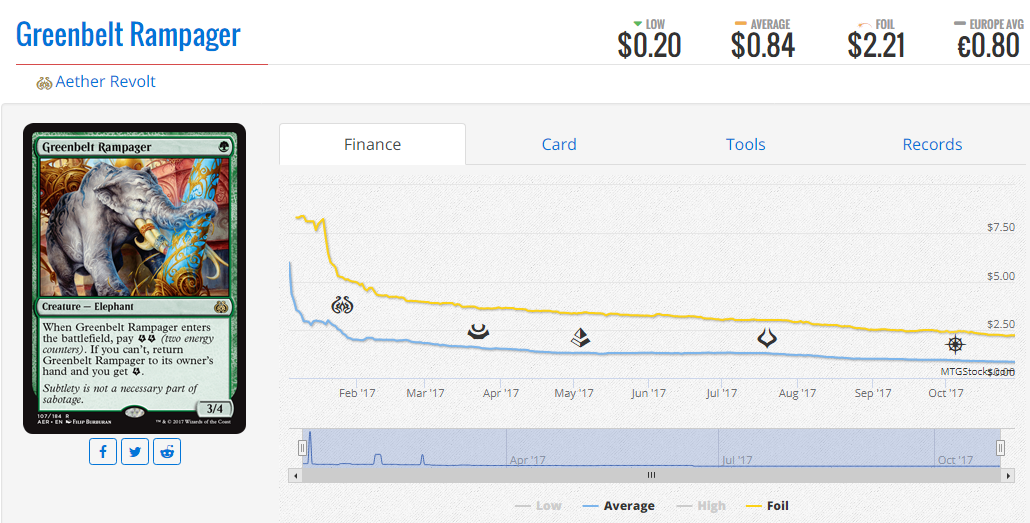Viewport: 1030px width, 523px height.
Task: Click the EUROPE AVG price €0.80
Action: point(989,46)
